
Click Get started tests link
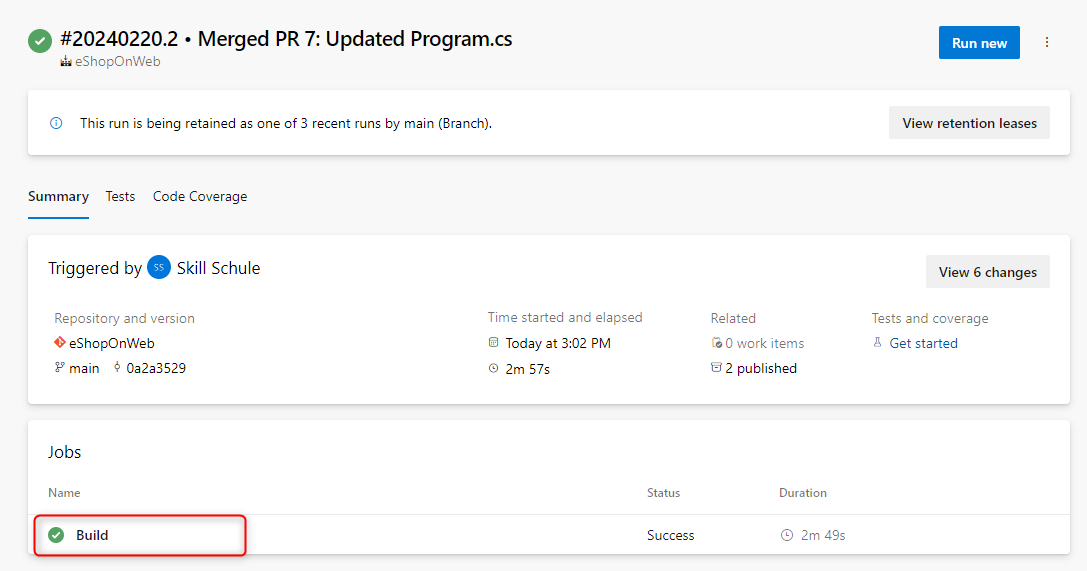pyautogui.click(x=923, y=343)
